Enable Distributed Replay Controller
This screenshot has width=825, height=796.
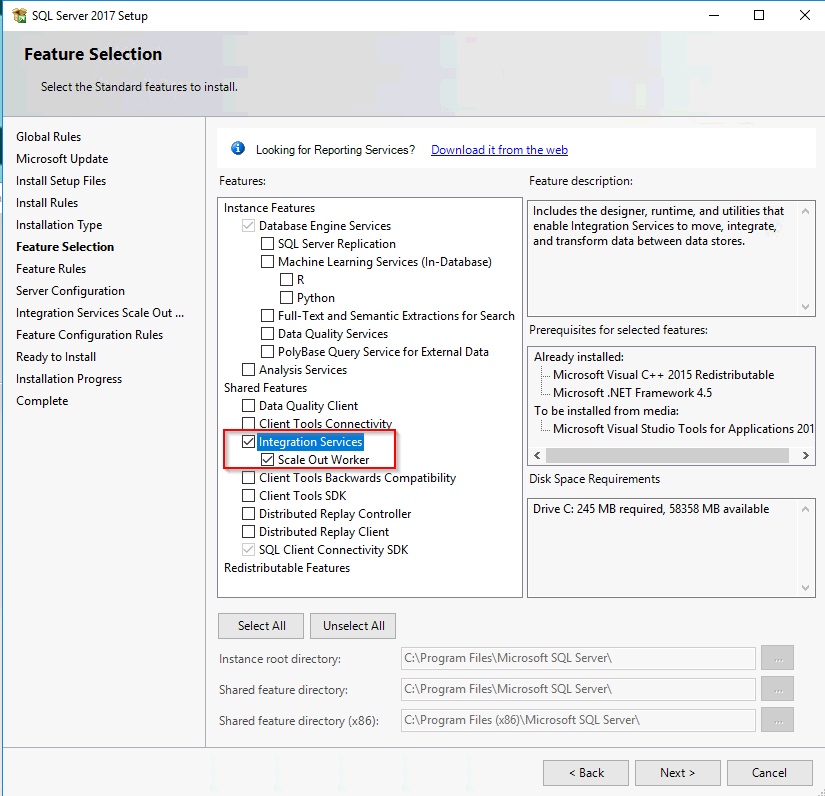pos(248,513)
